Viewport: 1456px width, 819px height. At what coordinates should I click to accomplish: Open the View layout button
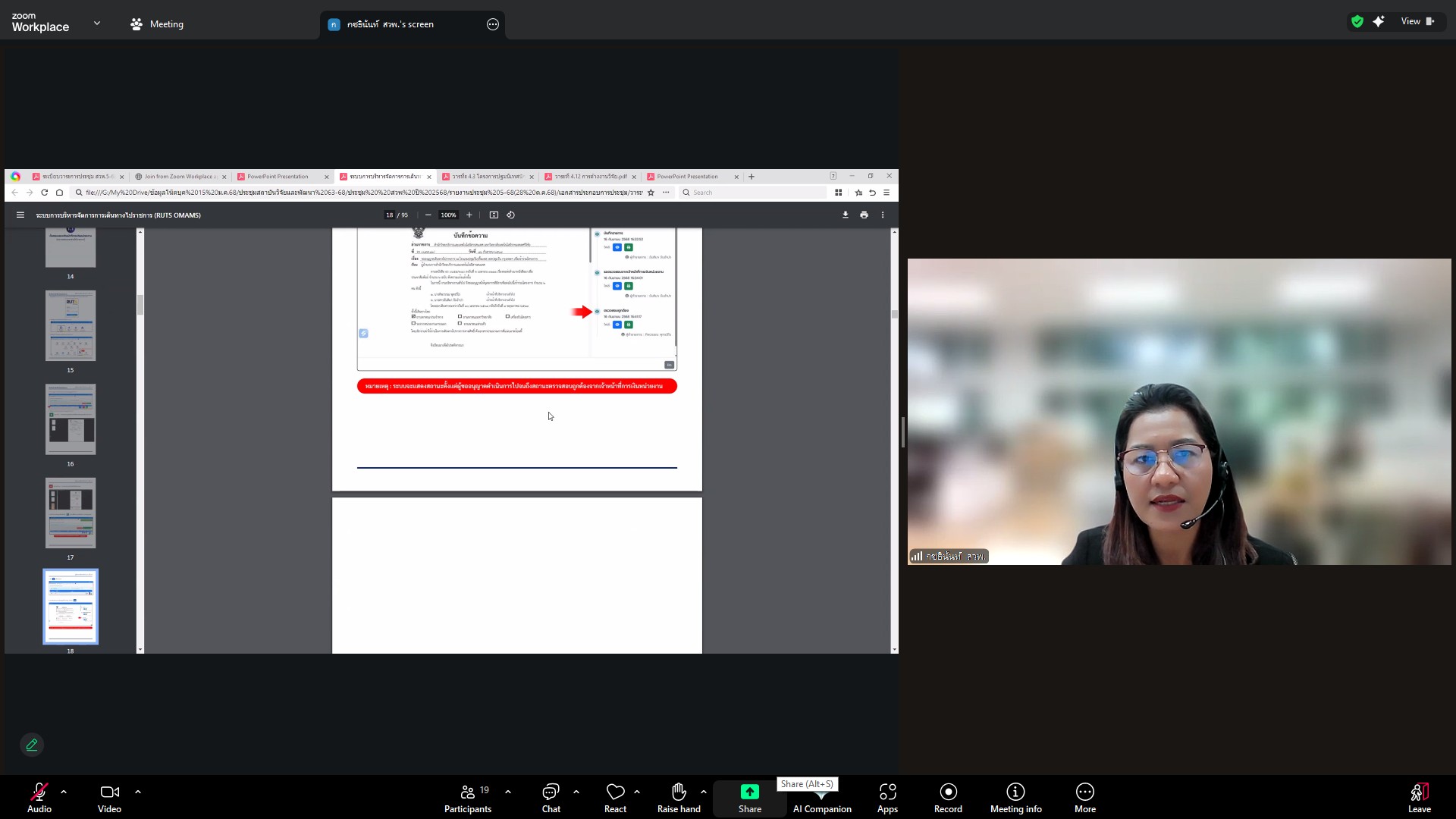[1417, 21]
